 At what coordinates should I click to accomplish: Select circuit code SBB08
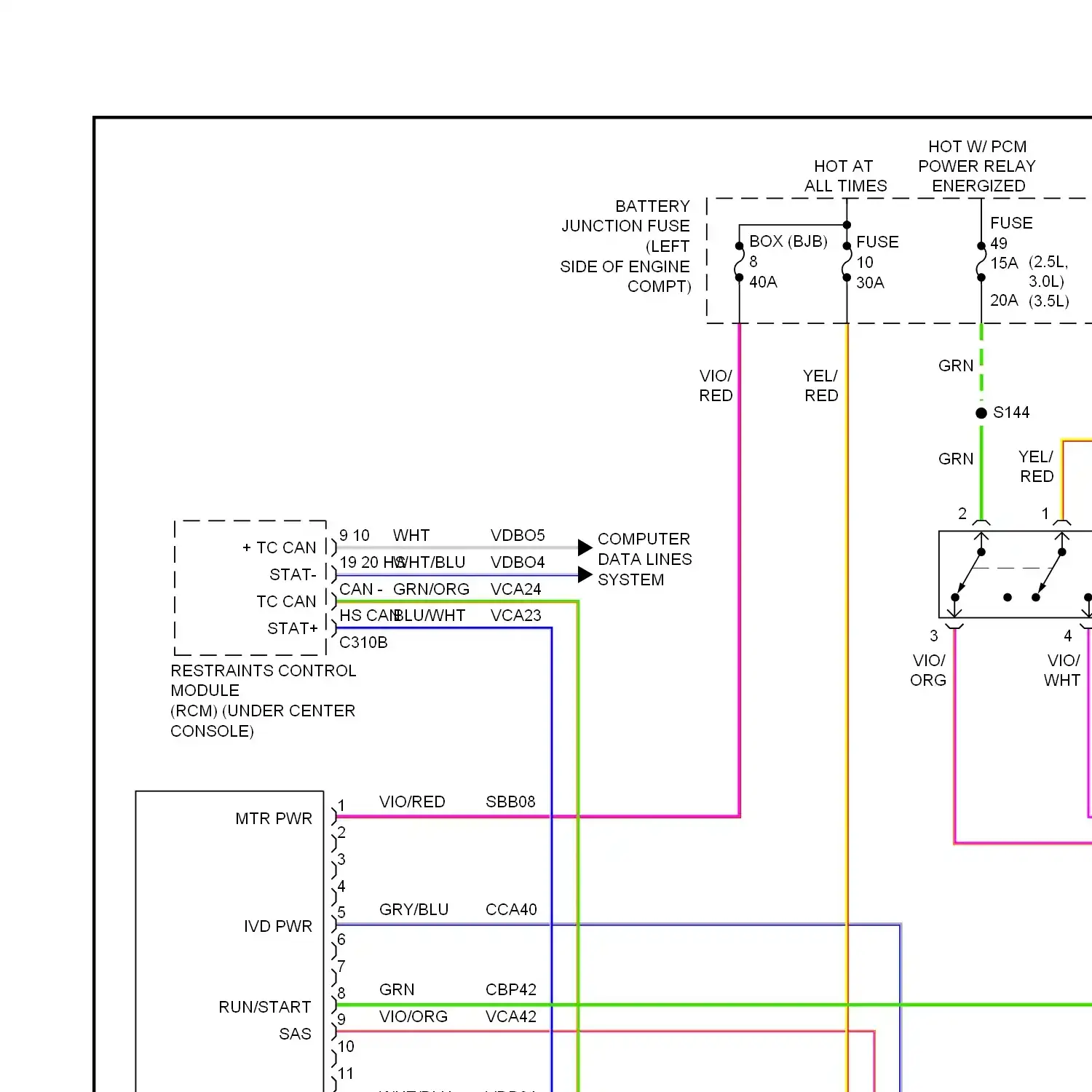tap(510, 802)
